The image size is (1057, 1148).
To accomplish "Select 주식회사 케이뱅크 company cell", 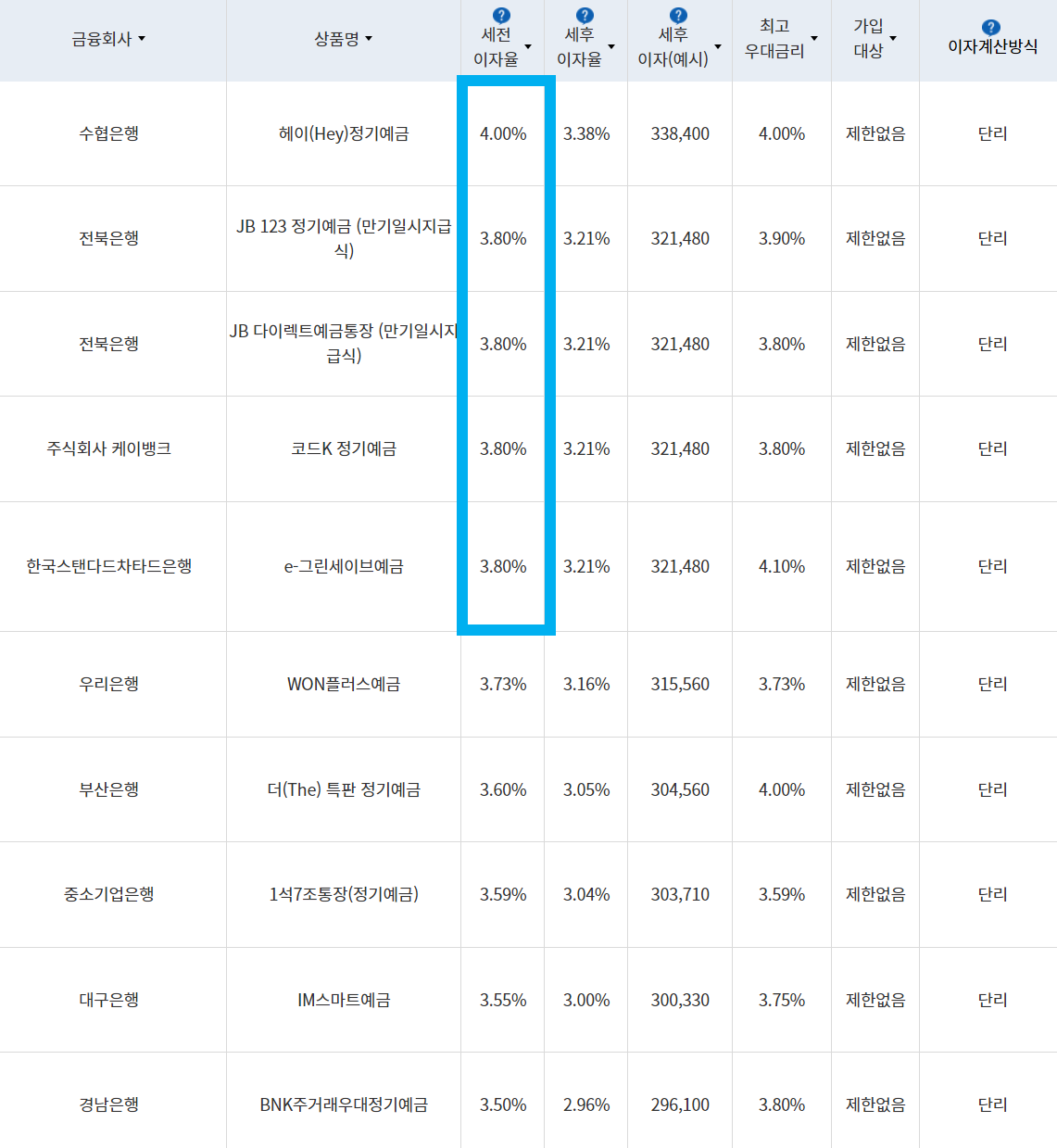I will [109, 448].
